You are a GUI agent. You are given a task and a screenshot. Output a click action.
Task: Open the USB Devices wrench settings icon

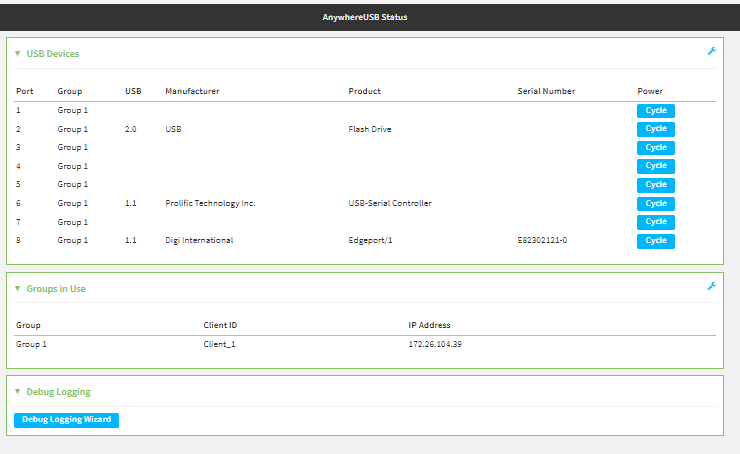pos(712,51)
